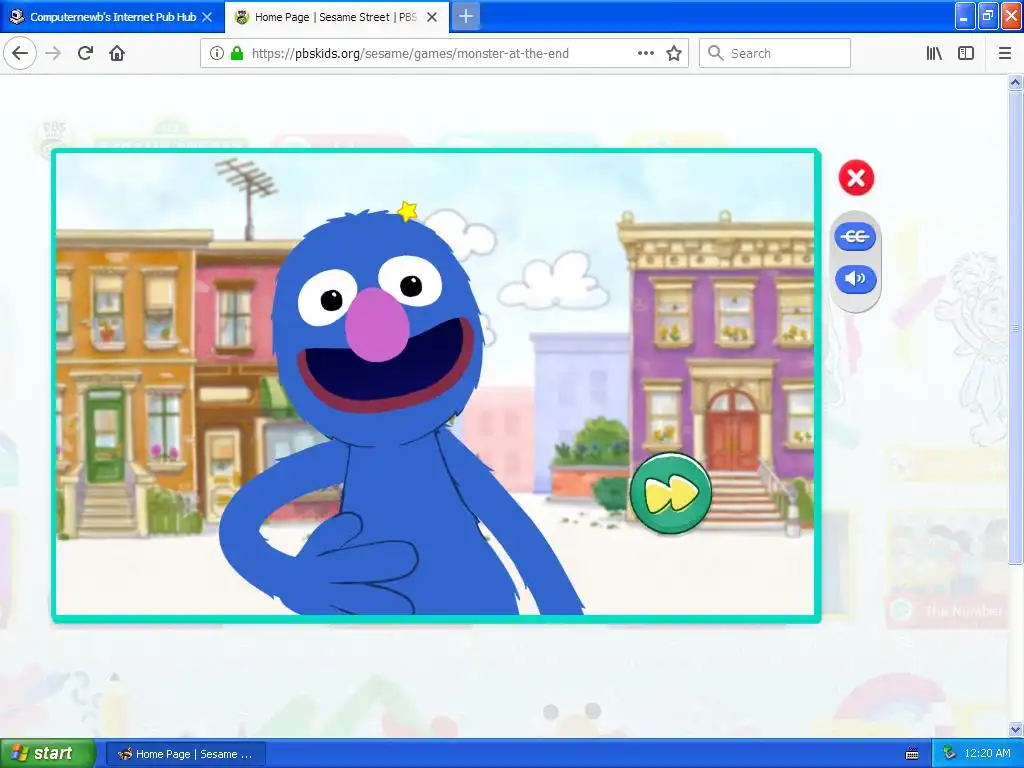This screenshot has width=1024, height=768.
Task: Restore down the Firefox window
Action: point(987,16)
